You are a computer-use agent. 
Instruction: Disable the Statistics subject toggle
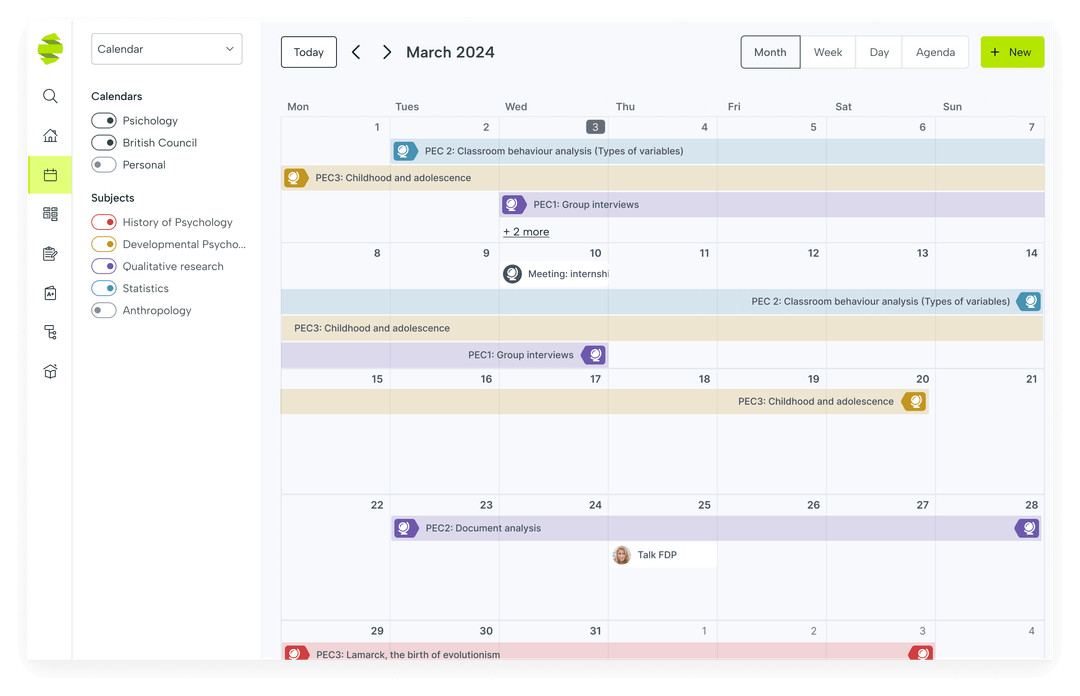pos(103,288)
